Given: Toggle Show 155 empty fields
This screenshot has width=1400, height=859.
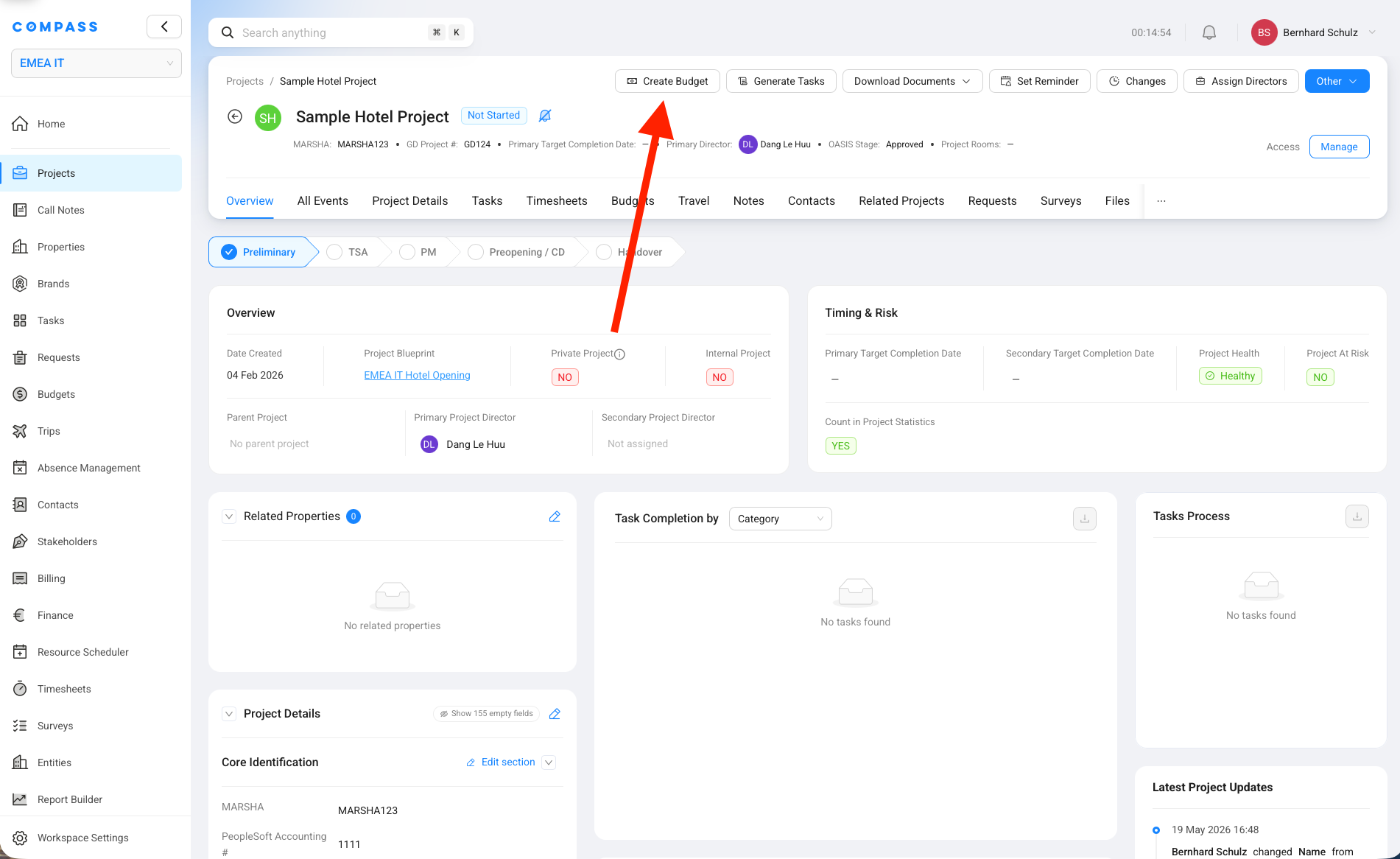Looking at the screenshot, I should tap(486, 713).
